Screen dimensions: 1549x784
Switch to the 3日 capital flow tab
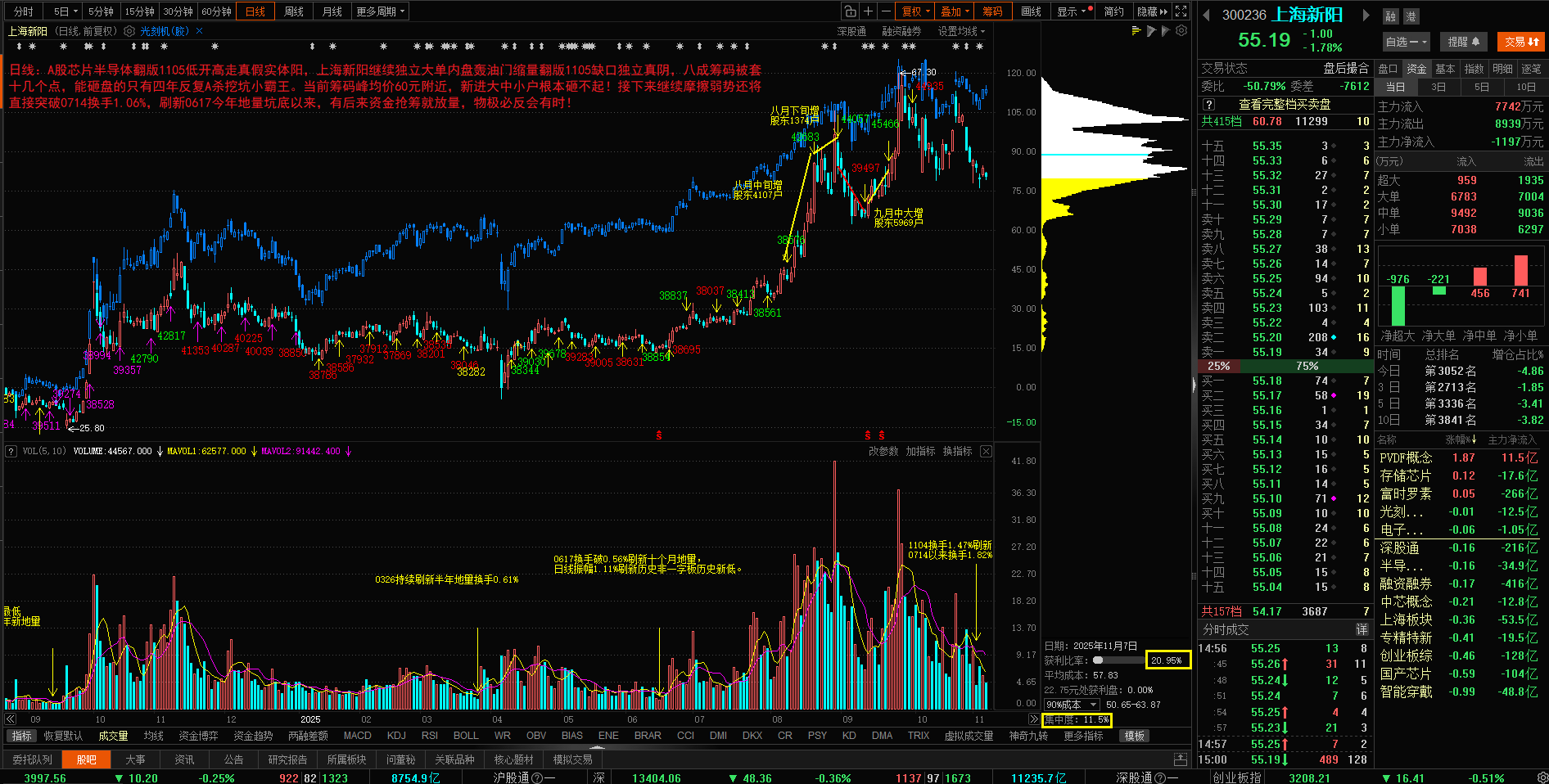[1438, 87]
